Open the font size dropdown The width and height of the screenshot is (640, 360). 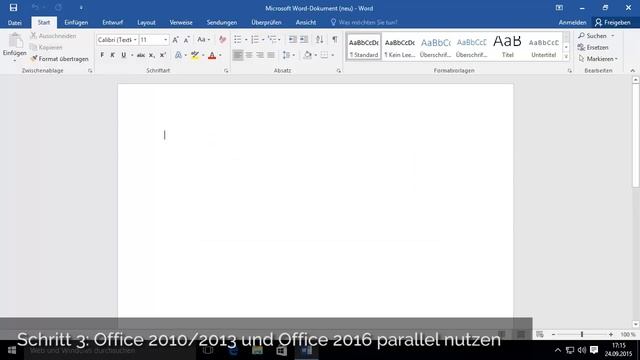click(x=165, y=40)
